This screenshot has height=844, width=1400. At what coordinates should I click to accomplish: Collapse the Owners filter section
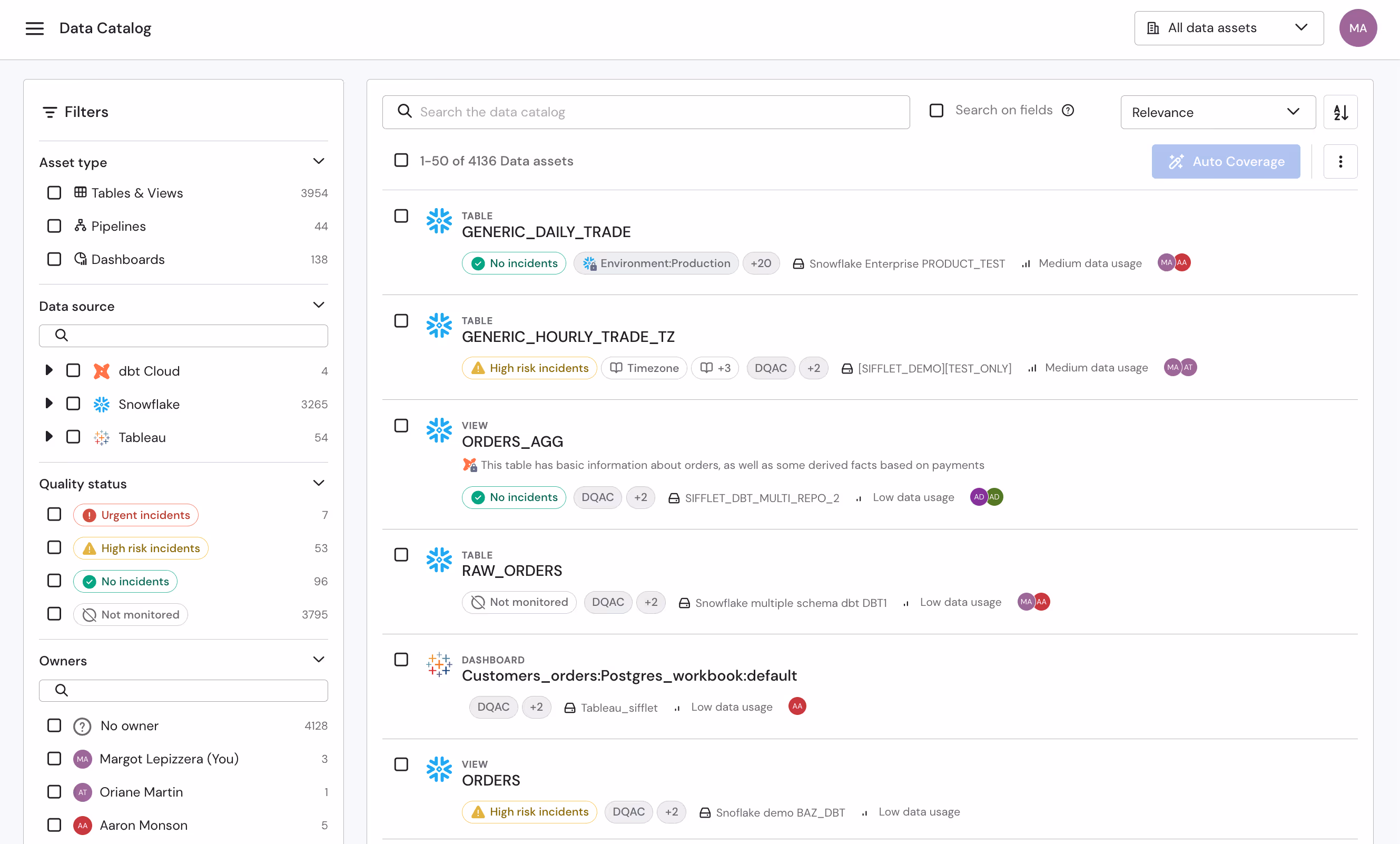pos(319,660)
